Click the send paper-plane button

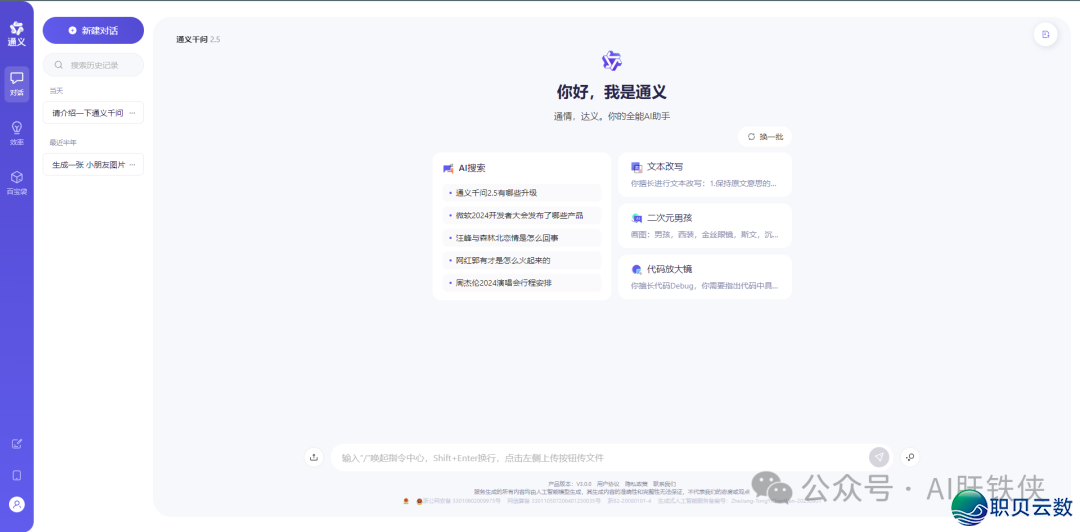pos(879,457)
